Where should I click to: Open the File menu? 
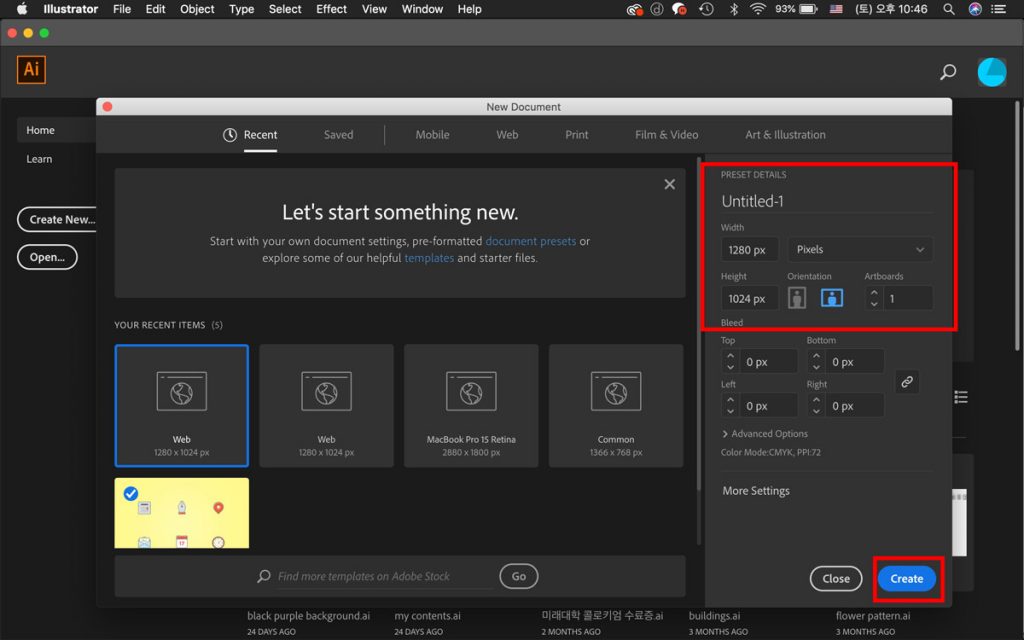coord(121,9)
